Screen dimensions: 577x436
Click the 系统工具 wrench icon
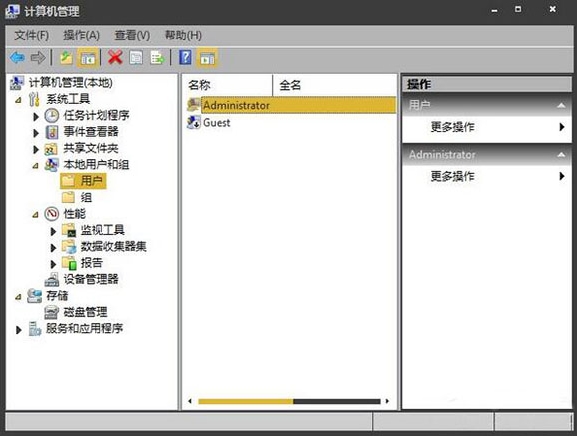point(34,99)
